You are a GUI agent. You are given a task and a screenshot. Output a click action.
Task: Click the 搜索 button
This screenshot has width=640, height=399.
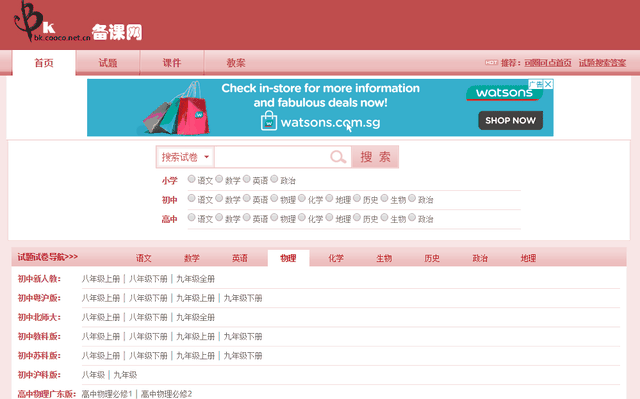point(375,157)
